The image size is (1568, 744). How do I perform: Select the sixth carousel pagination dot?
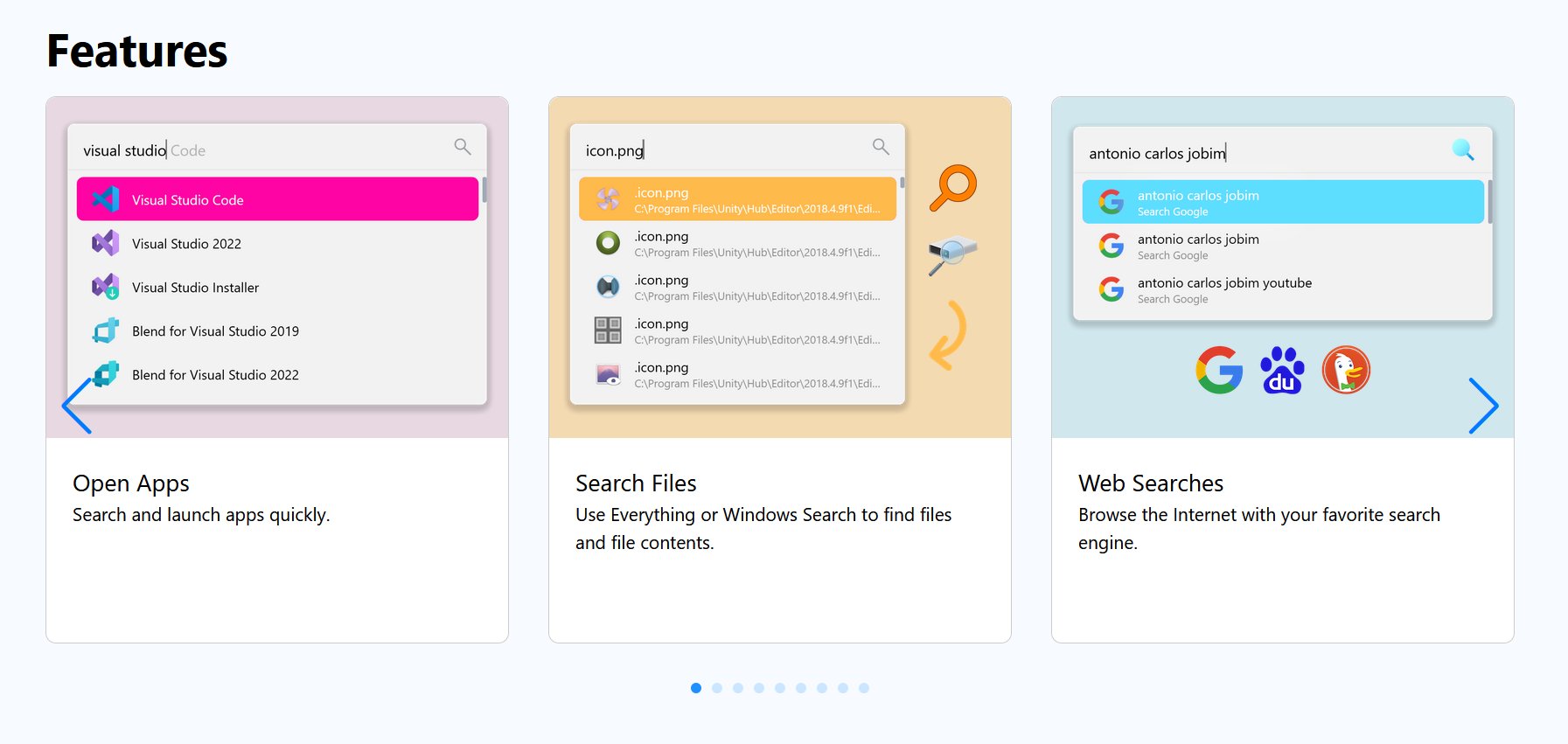click(x=801, y=688)
